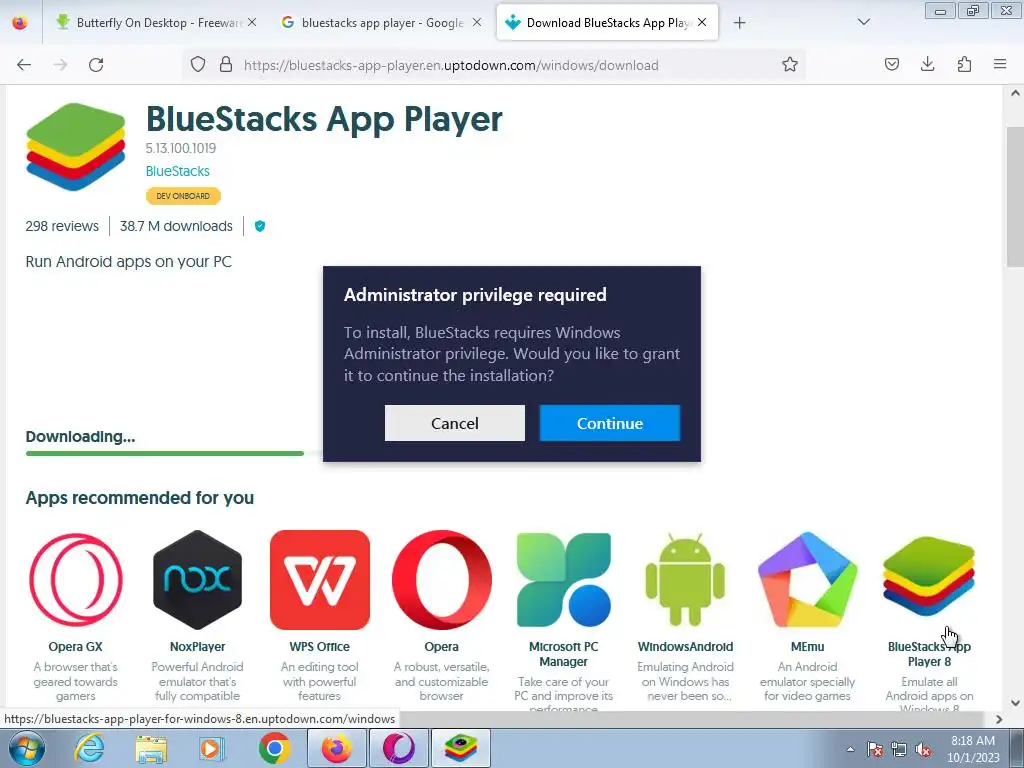Click the vertical scrollbar thumb

tap(1015, 196)
